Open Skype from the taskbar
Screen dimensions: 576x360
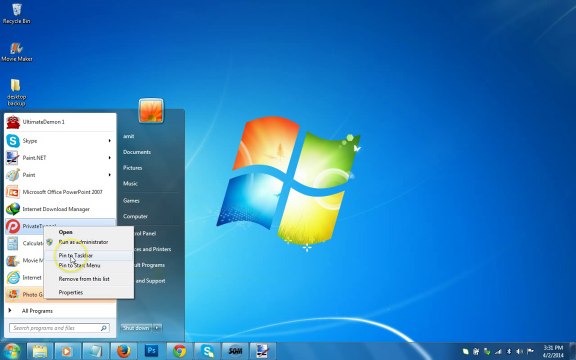point(207,352)
